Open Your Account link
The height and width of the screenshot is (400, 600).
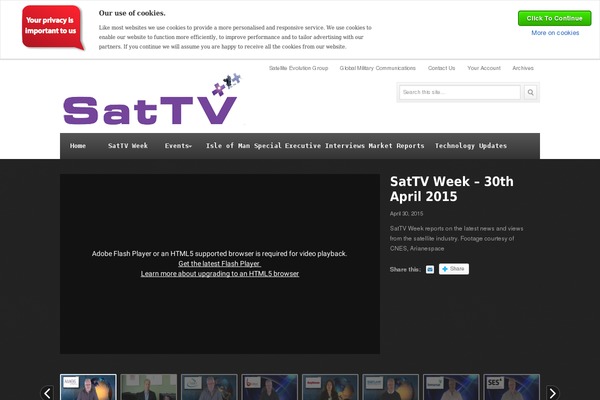(484, 68)
